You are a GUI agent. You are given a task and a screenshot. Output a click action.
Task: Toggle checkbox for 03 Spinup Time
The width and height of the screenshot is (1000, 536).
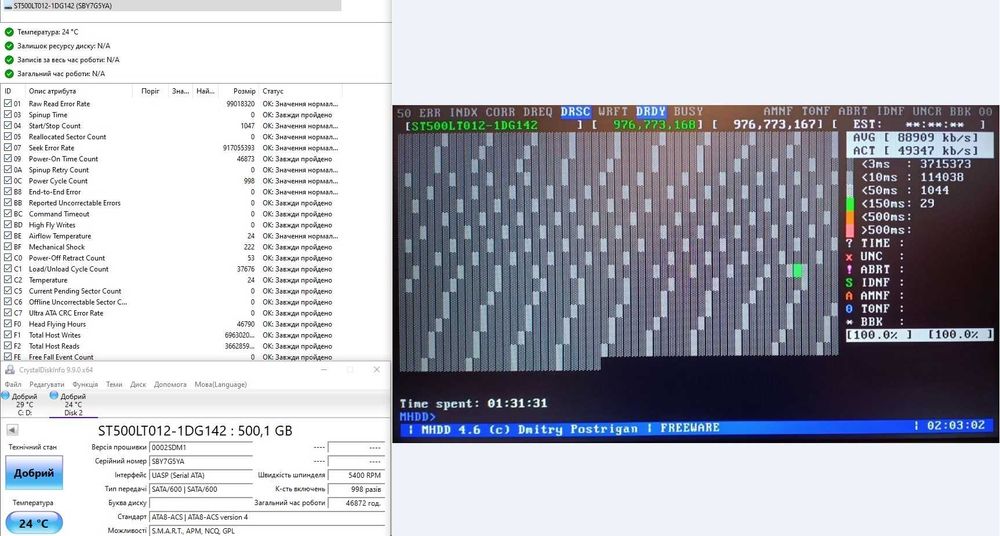point(8,115)
